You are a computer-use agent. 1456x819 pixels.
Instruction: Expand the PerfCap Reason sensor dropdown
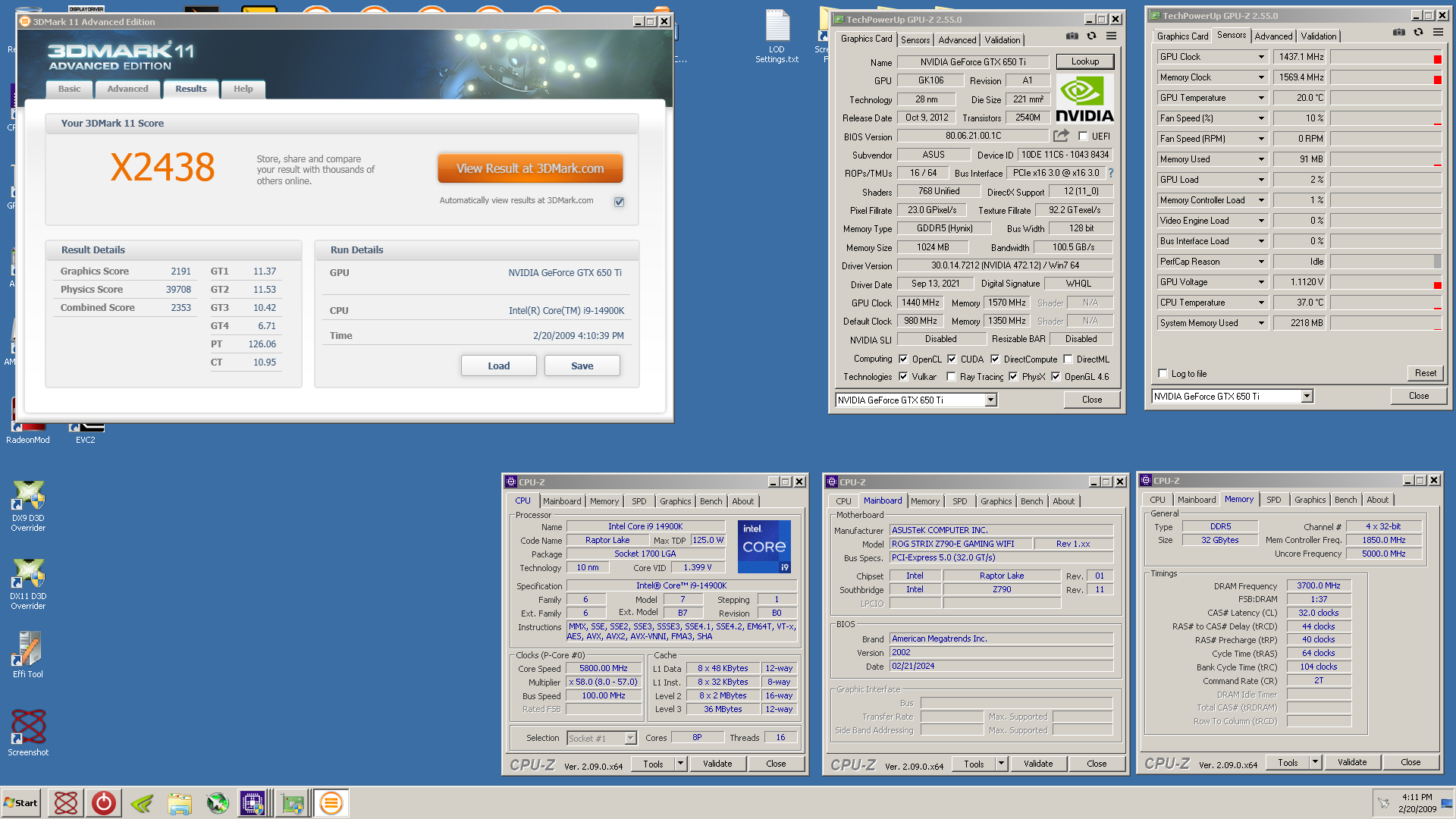[x=1261, y=262]
